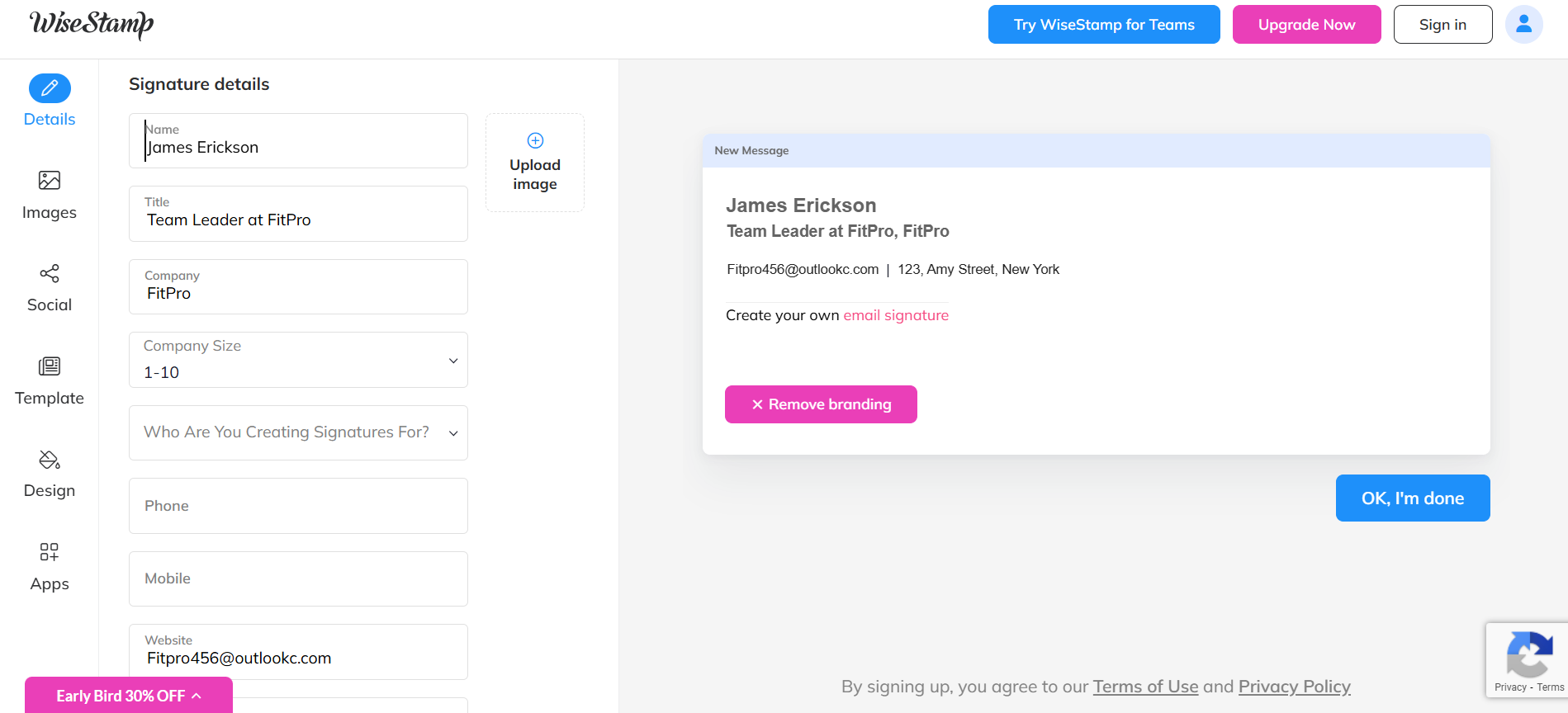Switch to the Images tab label
1568x713 pixels.
pyautogui.click(x=50, y=212)
